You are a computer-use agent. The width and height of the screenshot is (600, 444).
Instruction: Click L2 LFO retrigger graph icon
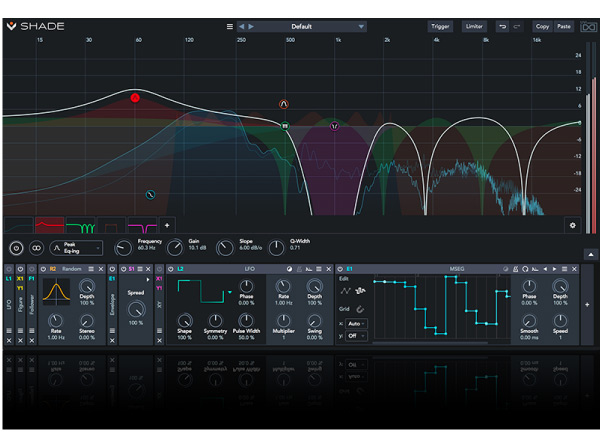309,269
